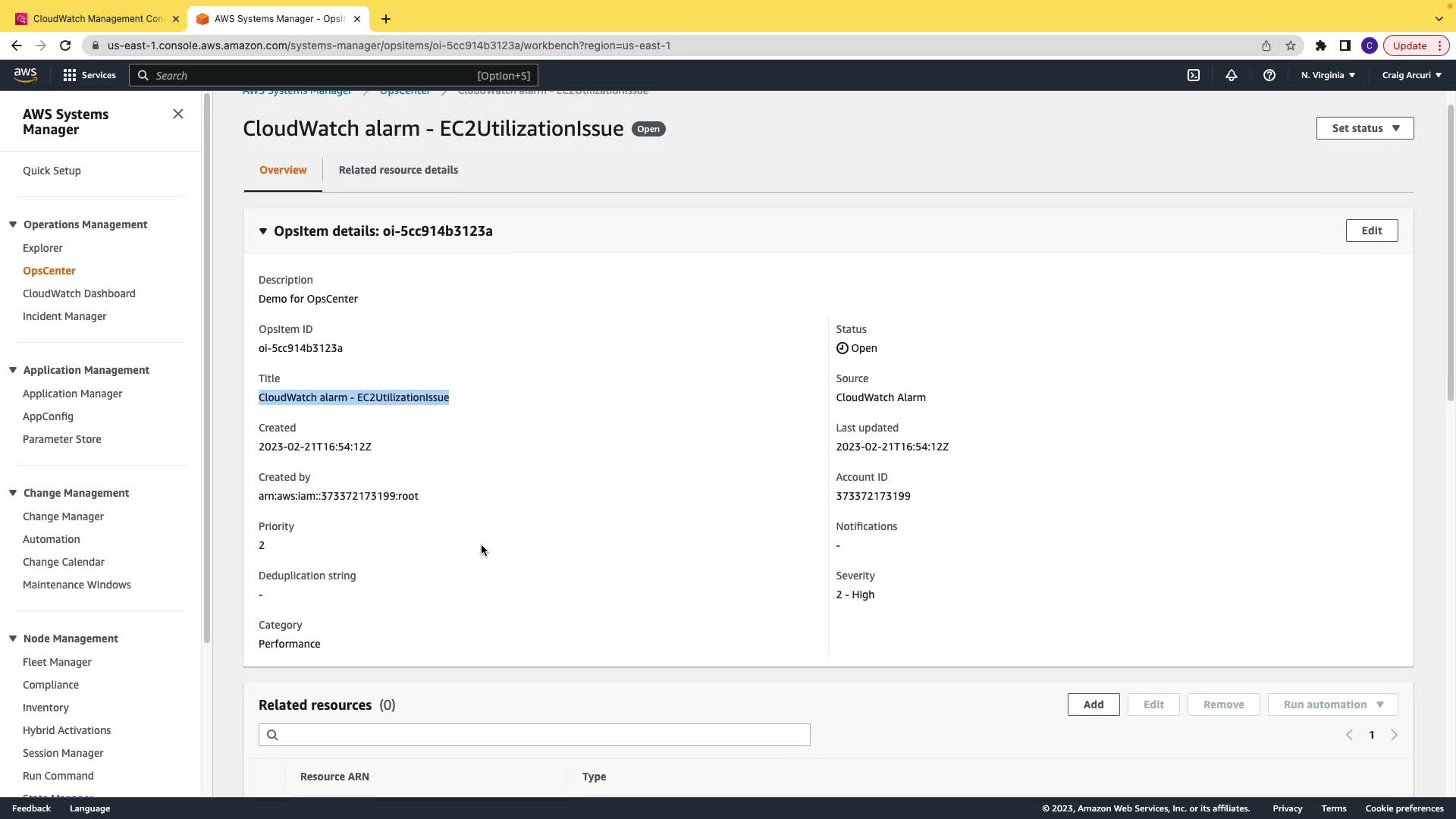This screenshot has height=819, width=1456.
Task: Click the Add related resource button
Action: [1094, 704]
